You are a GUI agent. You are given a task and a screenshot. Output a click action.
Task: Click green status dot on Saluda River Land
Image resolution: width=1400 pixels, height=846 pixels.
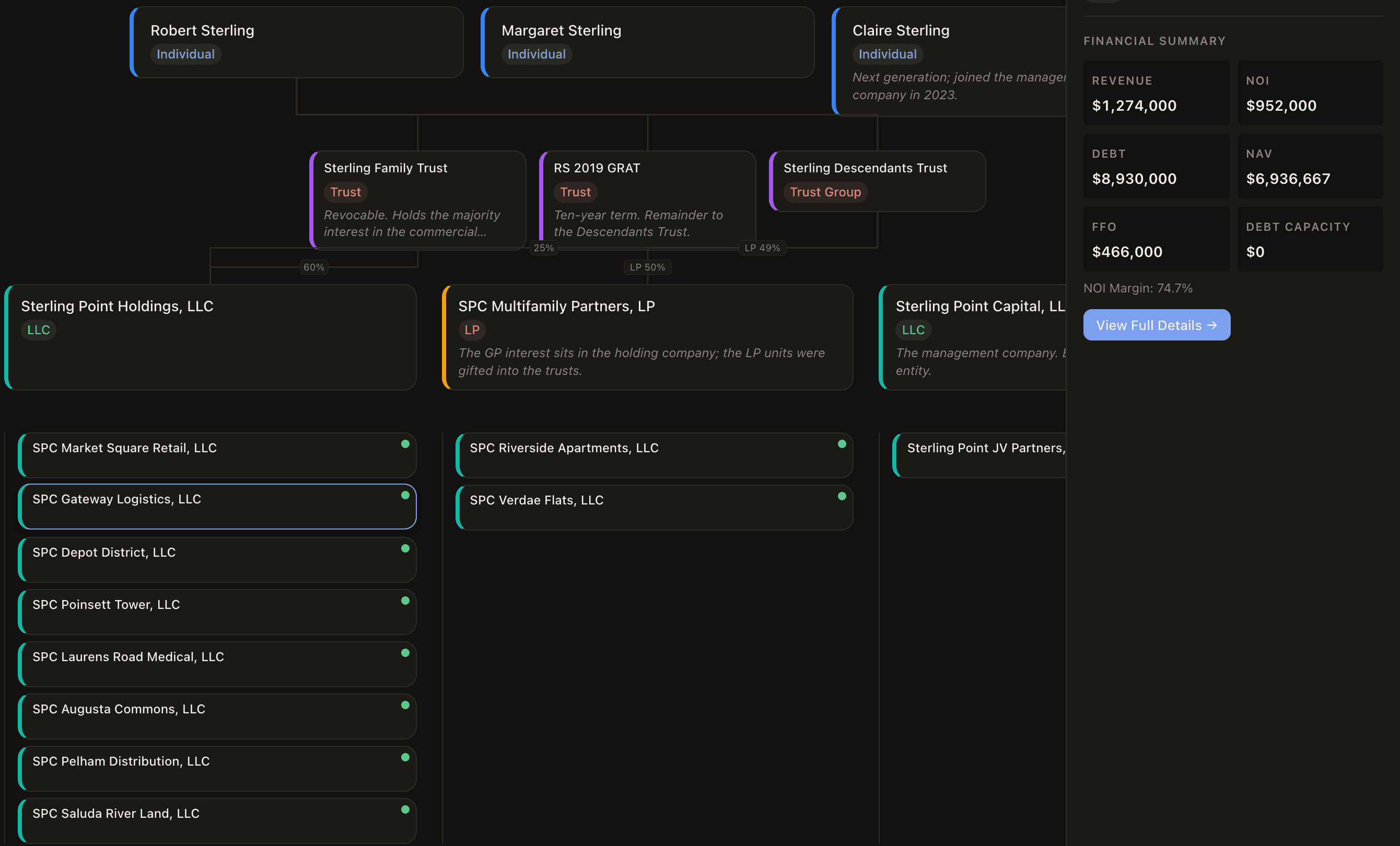point(405,809)
